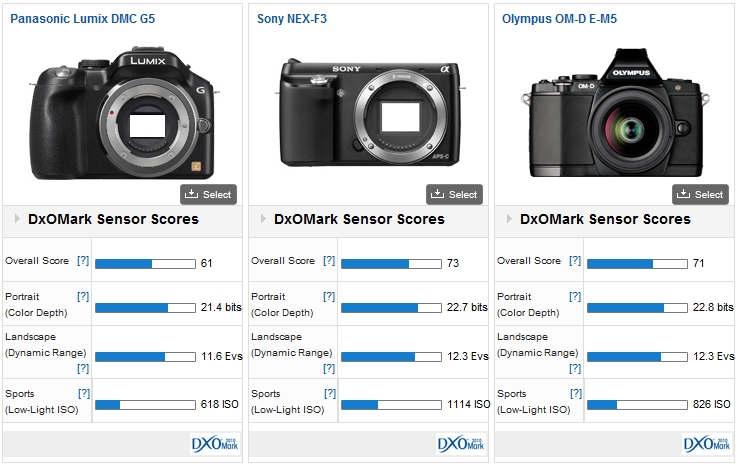This screenshot has width=739, height=469.
Task: Click the DxOMark logo under Sony column
Action: [x=461, y=444]
